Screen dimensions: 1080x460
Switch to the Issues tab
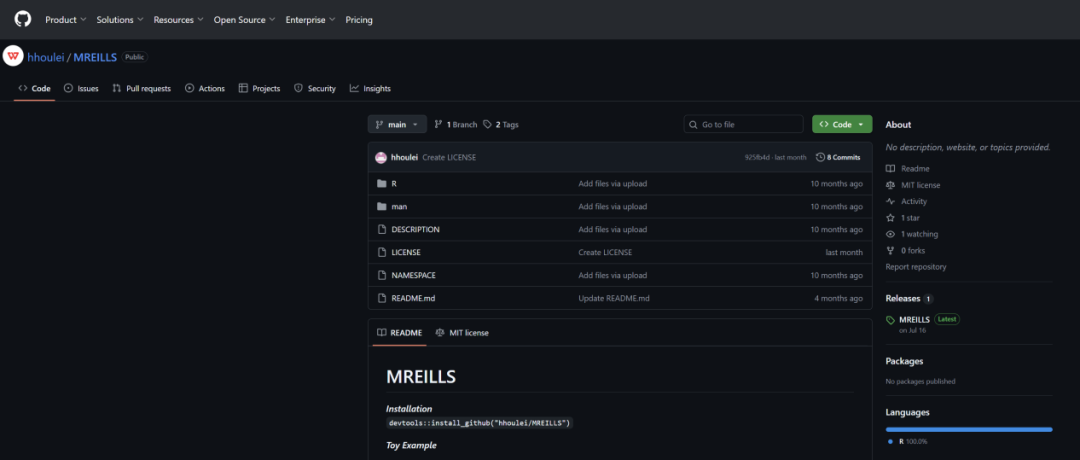[x=81, y=88]
